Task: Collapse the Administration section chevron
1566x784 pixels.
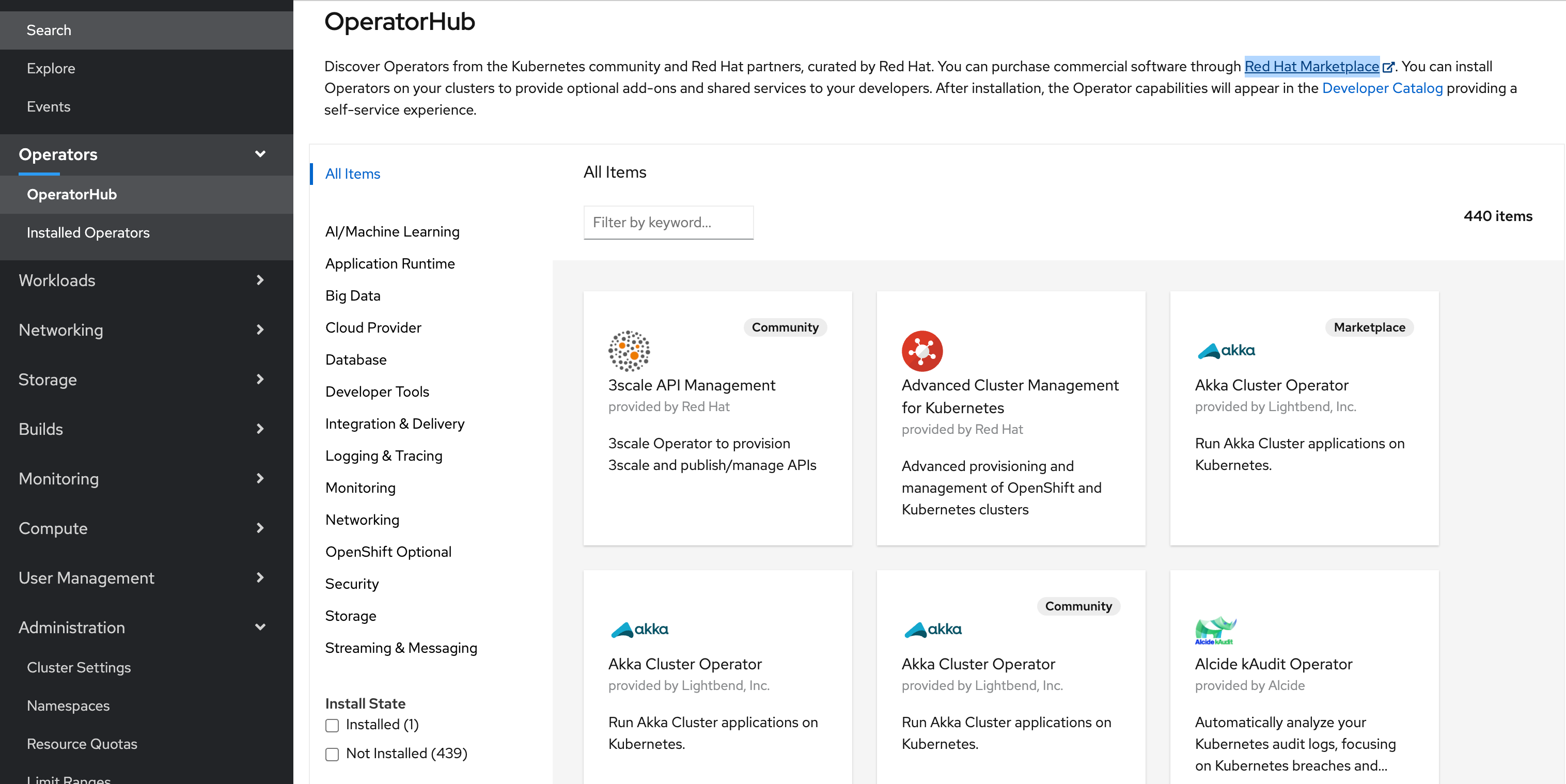Action: [260, 627]
